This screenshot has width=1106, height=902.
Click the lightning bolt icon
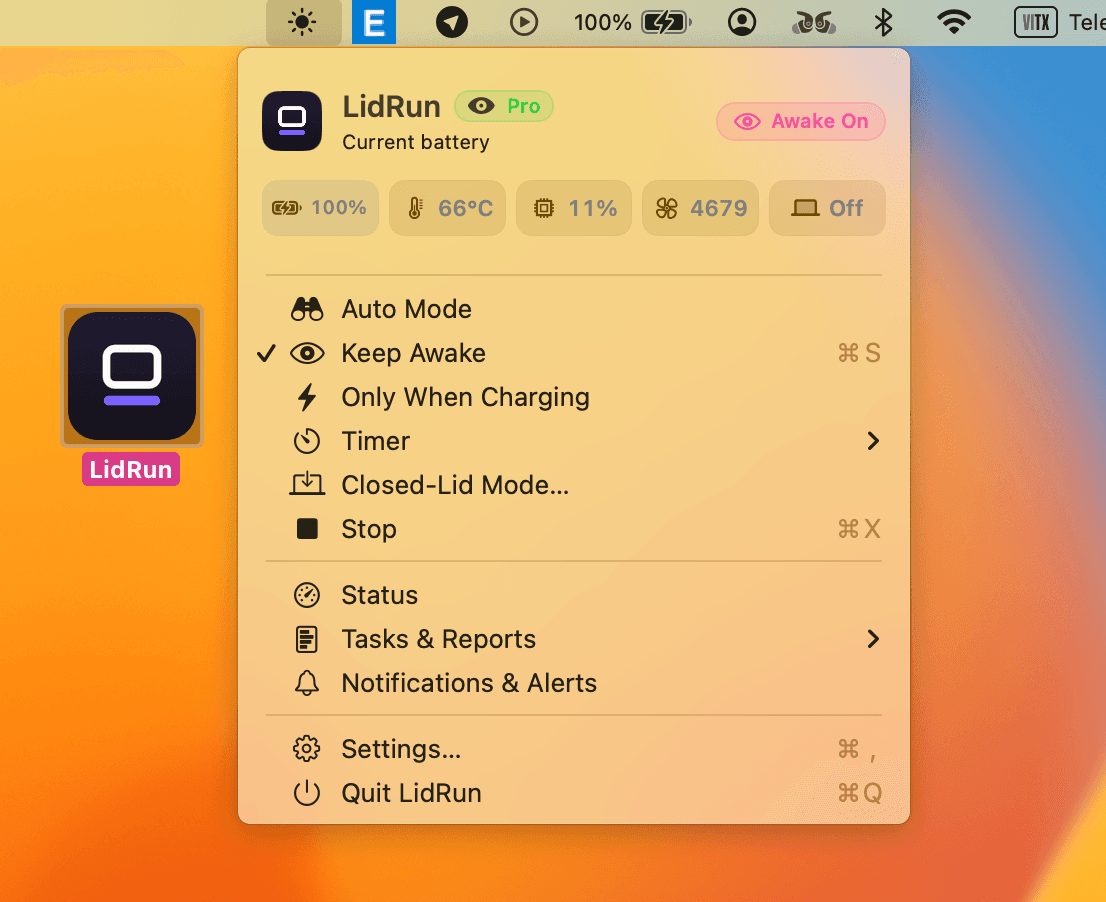tap(307, 397)
